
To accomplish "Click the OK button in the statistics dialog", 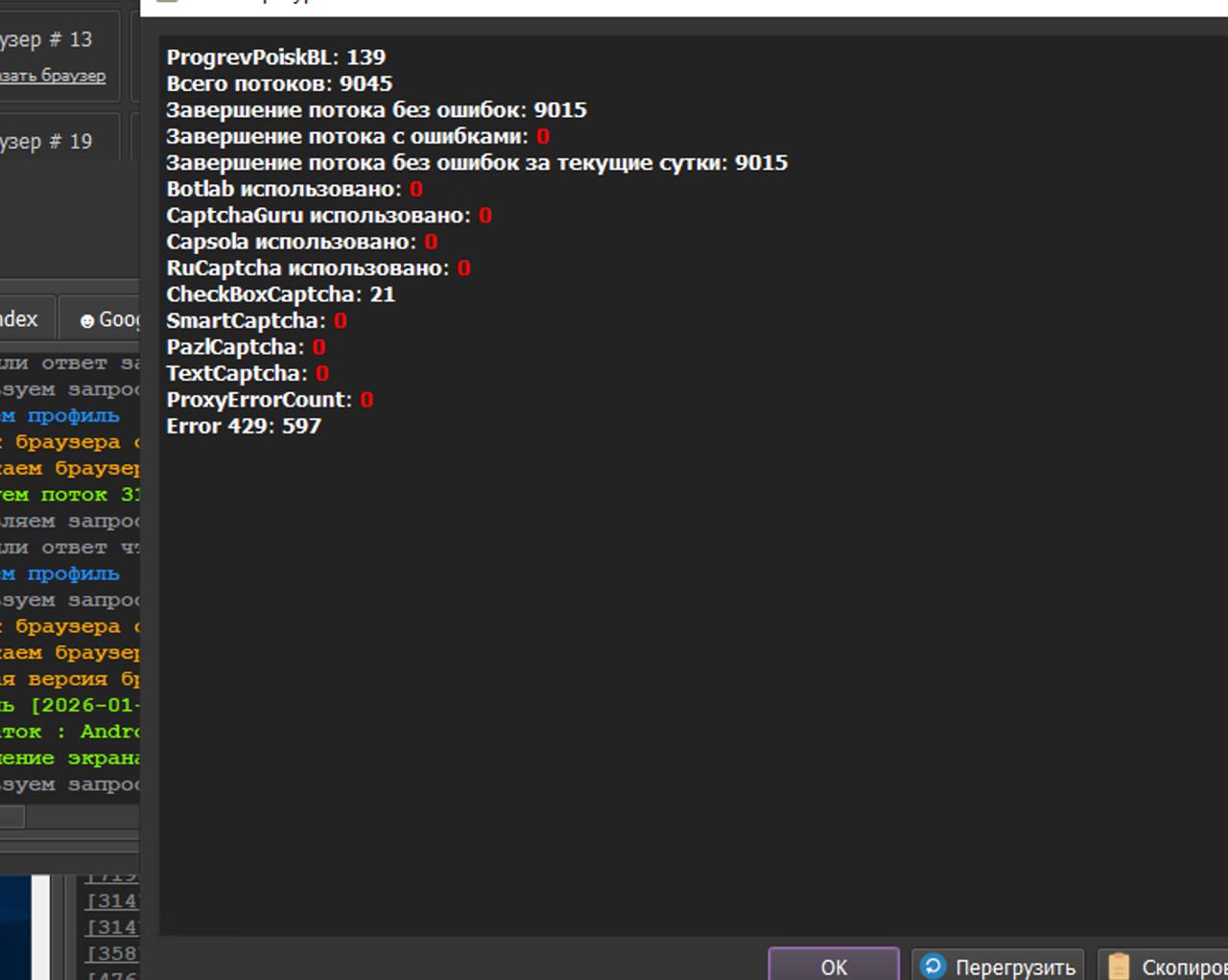I will (834, 966).
